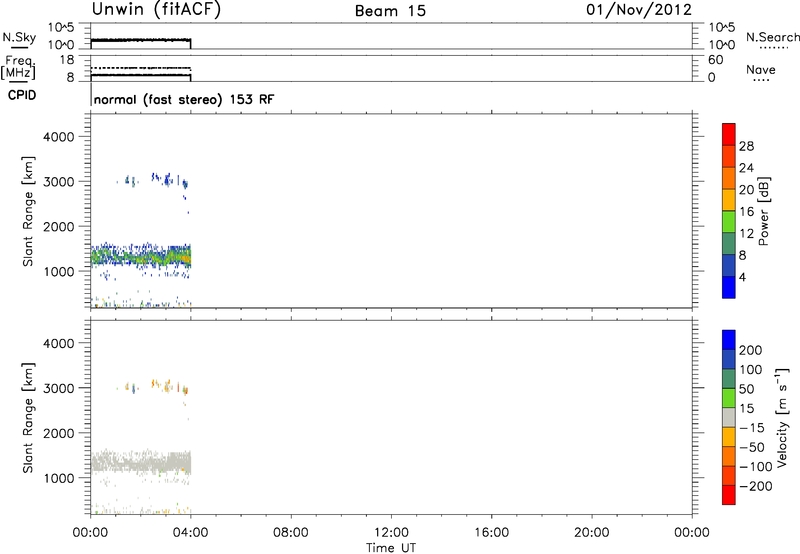Click the "16:00" time tick label

(x=491, y=533)
